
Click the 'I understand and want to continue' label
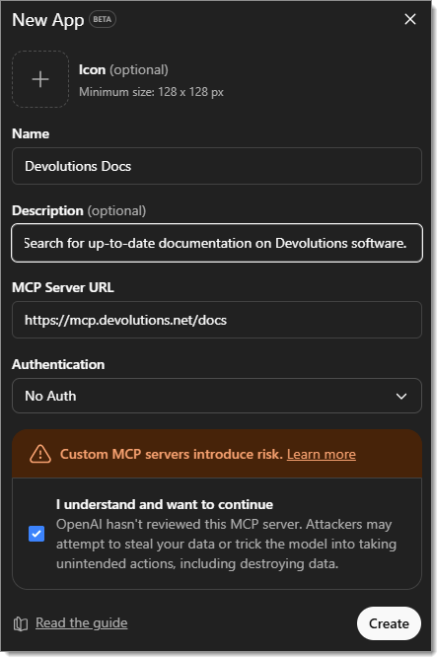coord(164,505)
